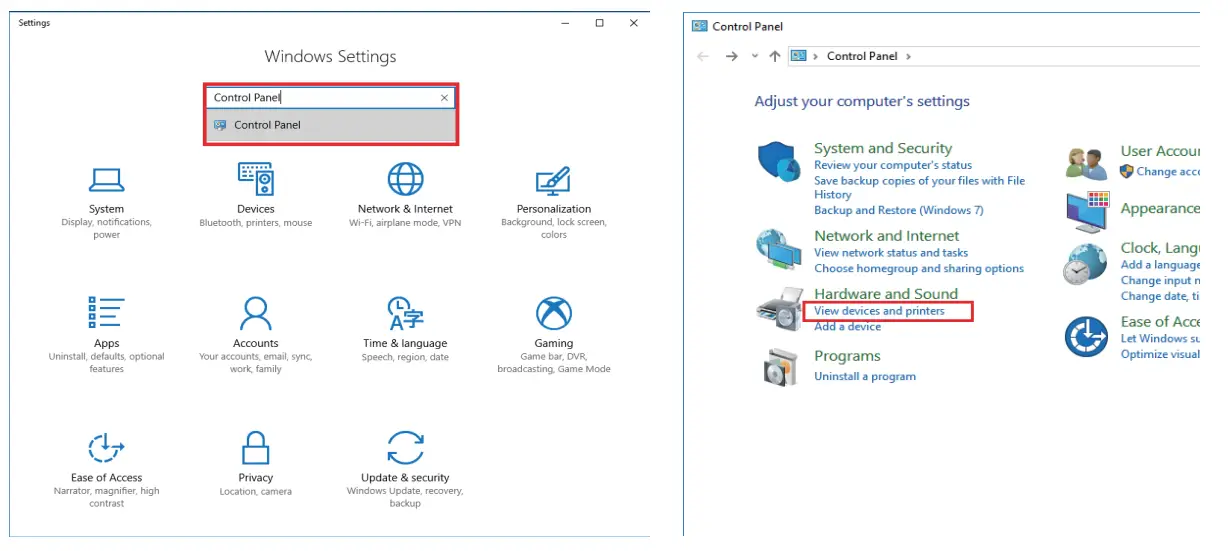Click the Ease of Access icon in Control Panel
The height and width of the screenshot is (551, 1228).
click(1086, 337)
